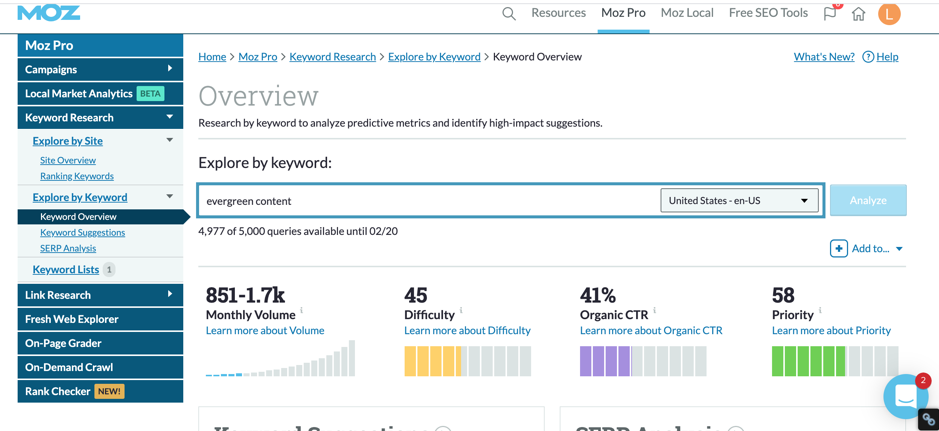Click info icon beside Organic CTR
Image resolution: width=939 pixels, height=431 pixels.
click(655, 310)
